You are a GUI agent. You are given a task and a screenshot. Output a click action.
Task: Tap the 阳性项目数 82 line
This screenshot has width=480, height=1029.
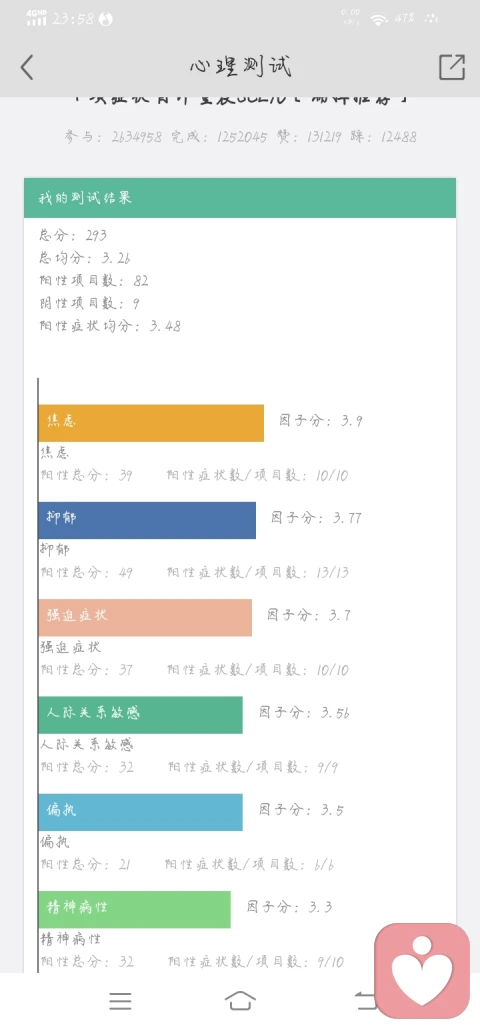pos(94,281)
